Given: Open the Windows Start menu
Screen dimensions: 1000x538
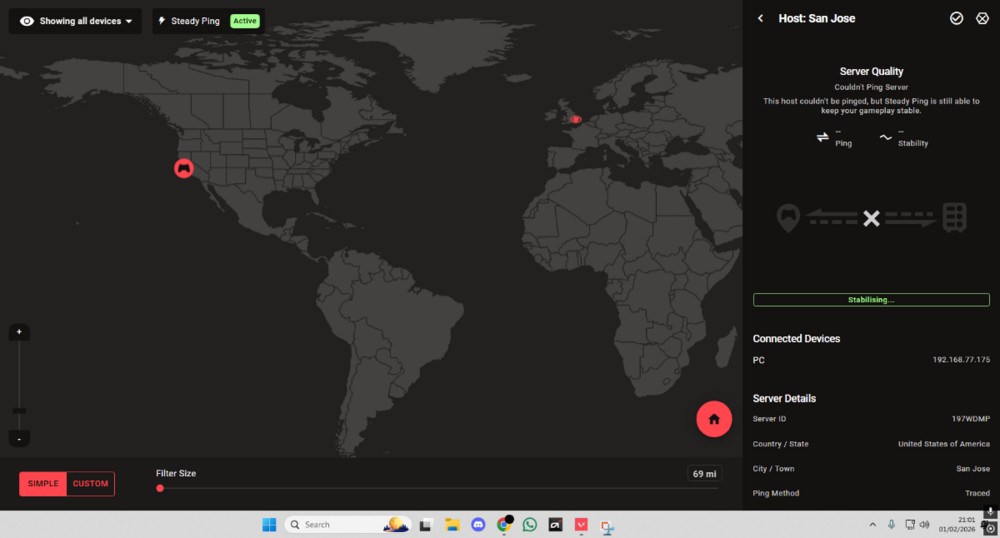Looking at the screenshot, I should tap(269, 524).
